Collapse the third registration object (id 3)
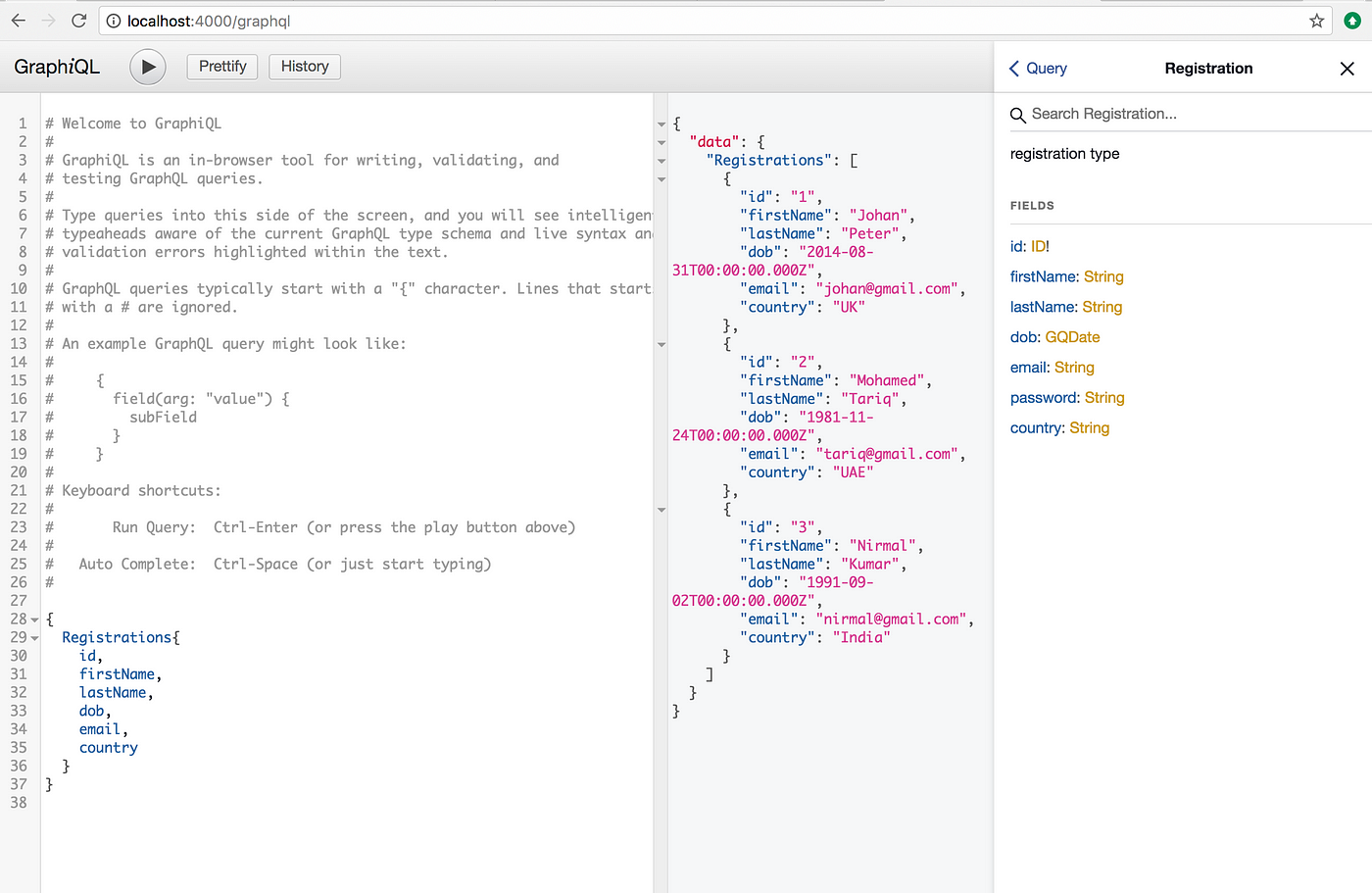This screenshot has height=893, width=1372. [x=661, y=510]
